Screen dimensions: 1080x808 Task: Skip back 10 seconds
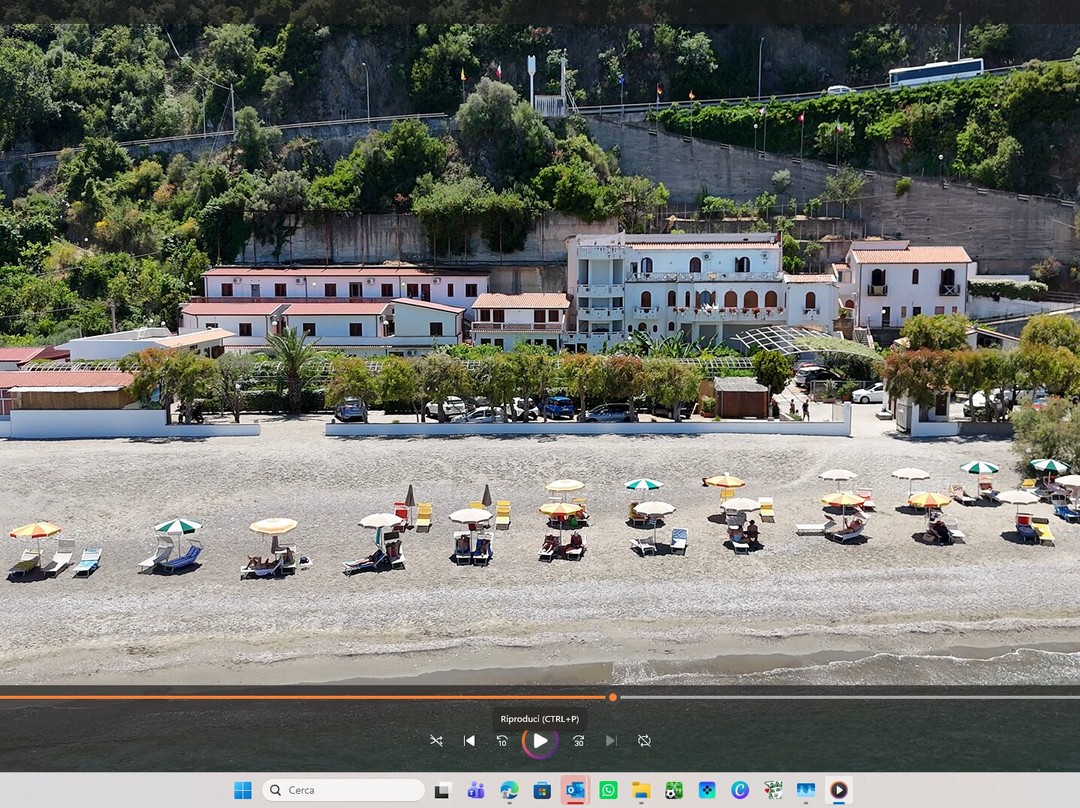[x=502, y=741]
